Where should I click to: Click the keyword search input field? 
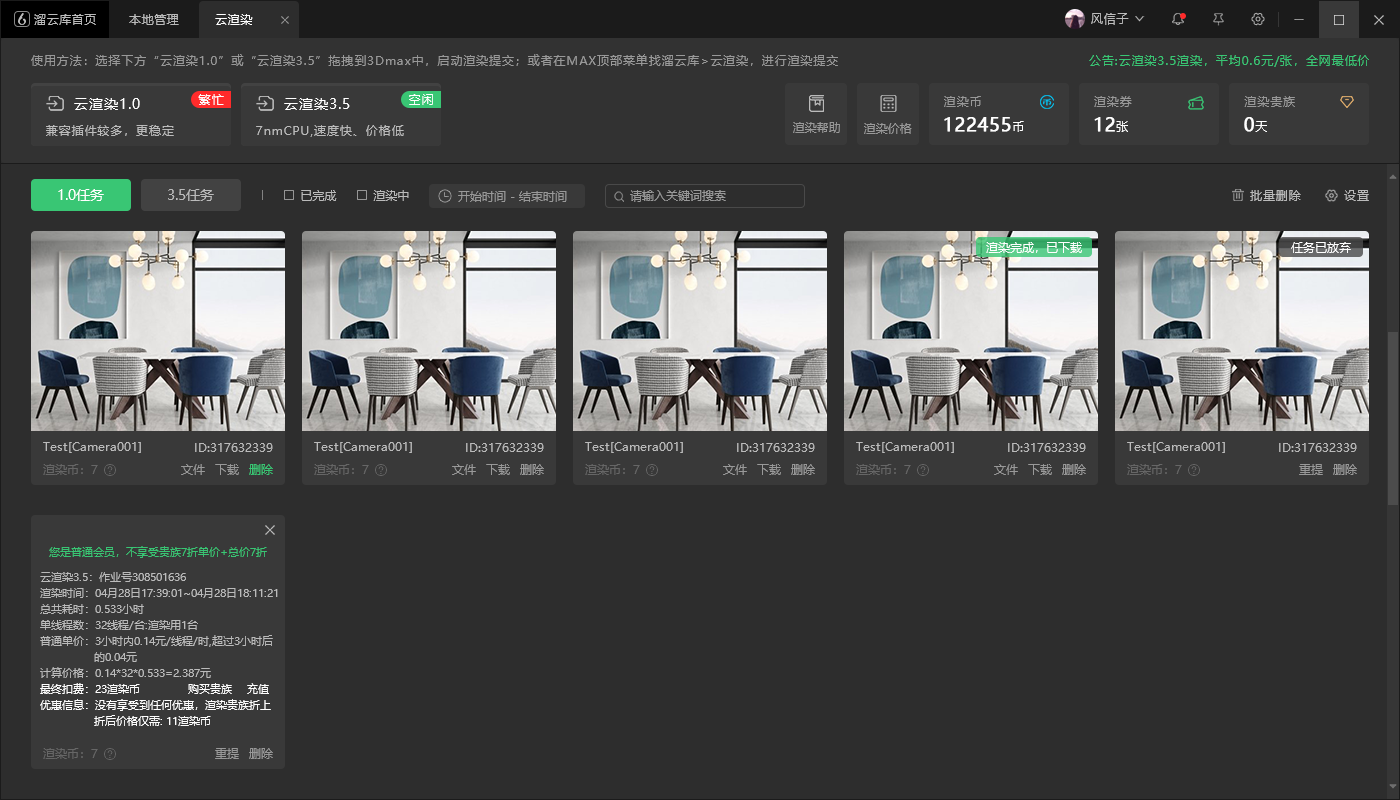click(x=705, y=196)
